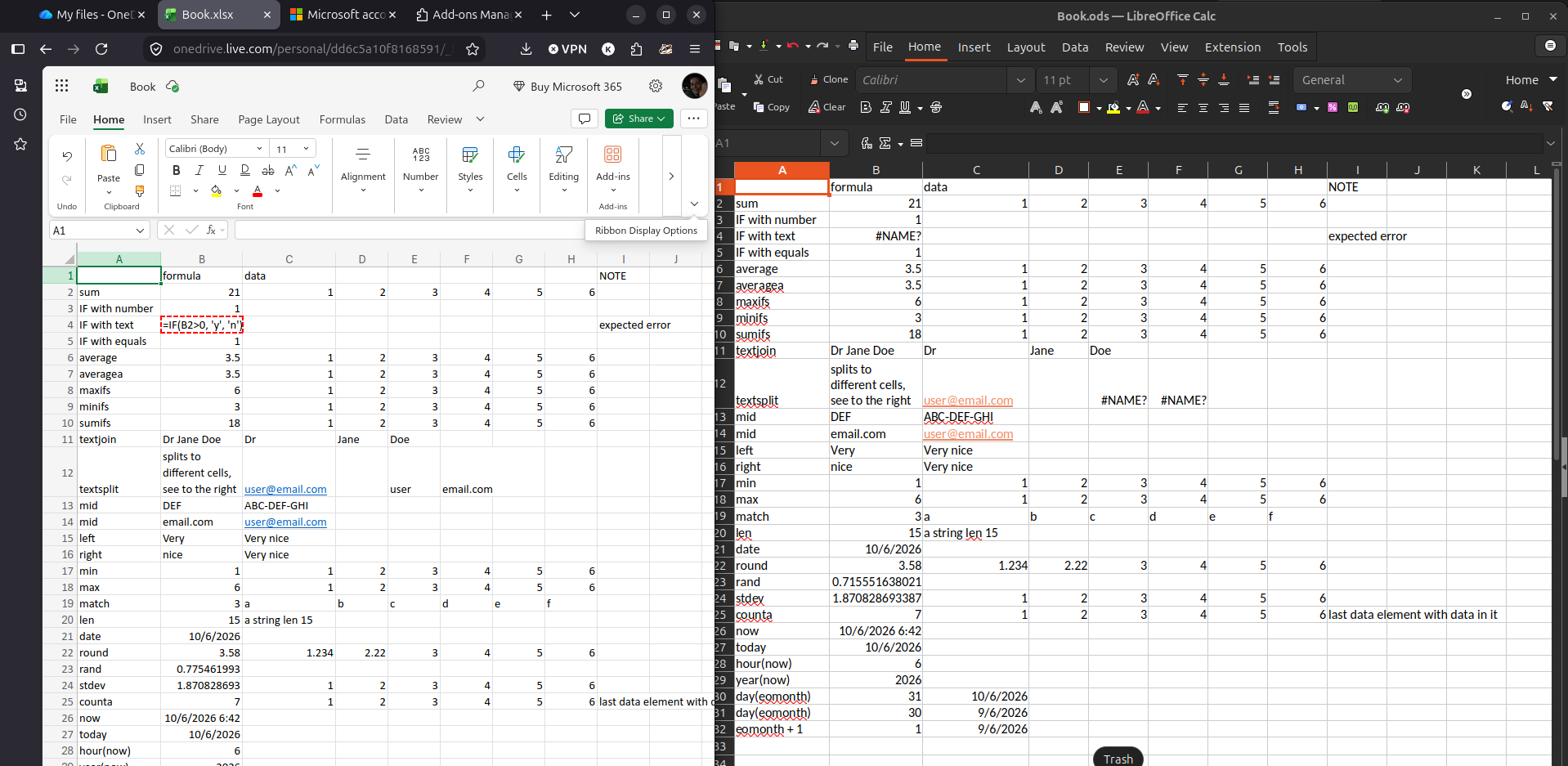Viewport: 1568px width, 766px height.
Task: Click LibreOffice center vertically icon
Action: click(1203, 79)
